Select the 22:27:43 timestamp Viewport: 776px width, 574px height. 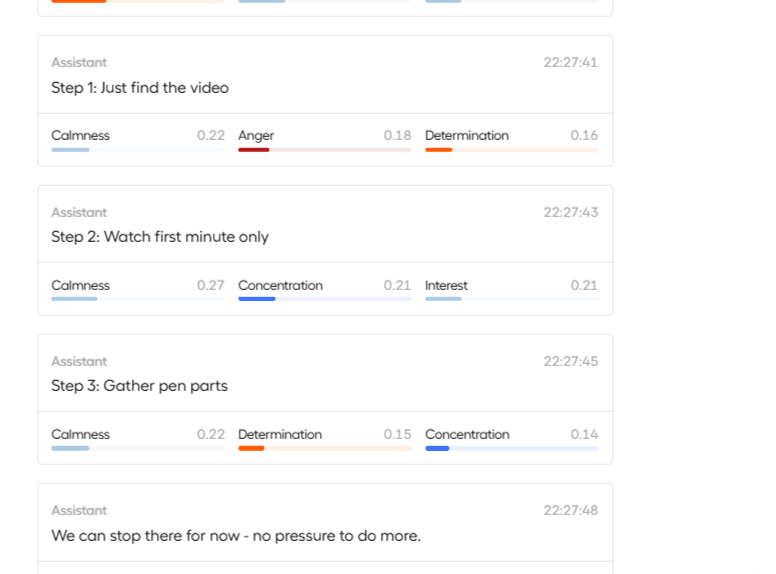pos(570,212)
